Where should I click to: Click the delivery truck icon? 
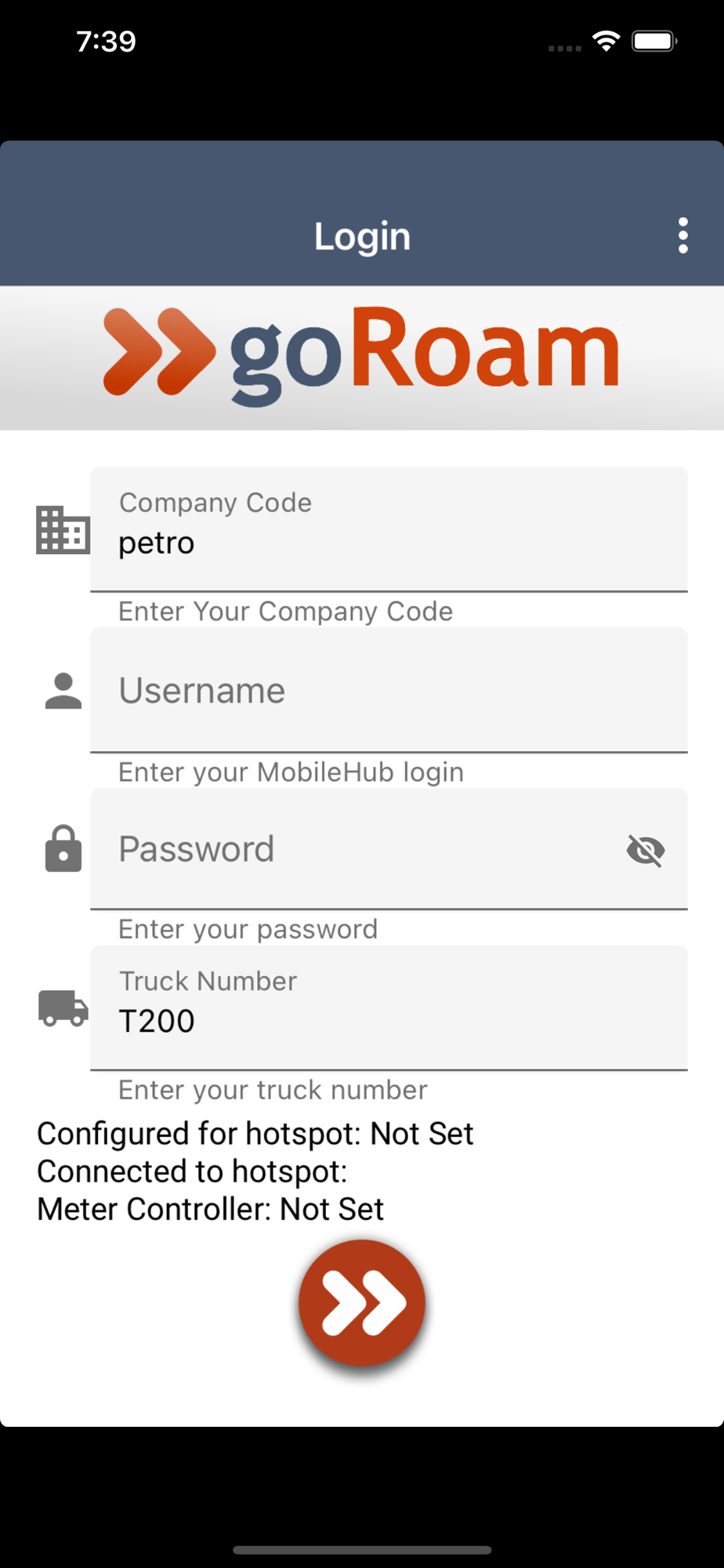63,1008
